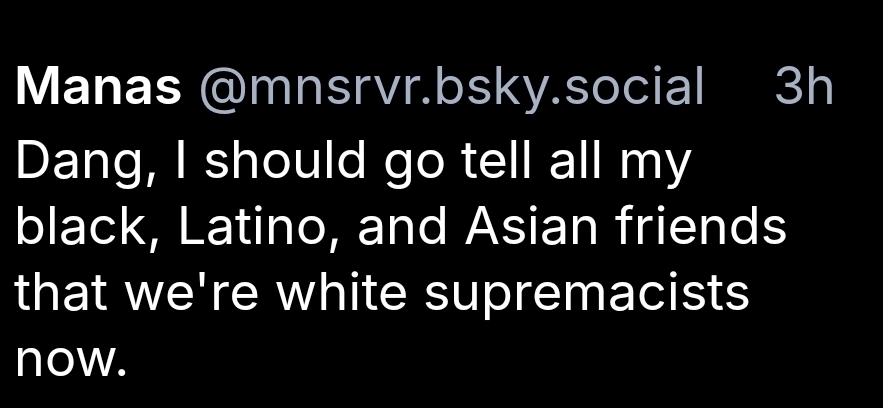Click the @mnsrvr.bsky.social handle
Viewport: 883px width, 408px height.
pos(451,88)
